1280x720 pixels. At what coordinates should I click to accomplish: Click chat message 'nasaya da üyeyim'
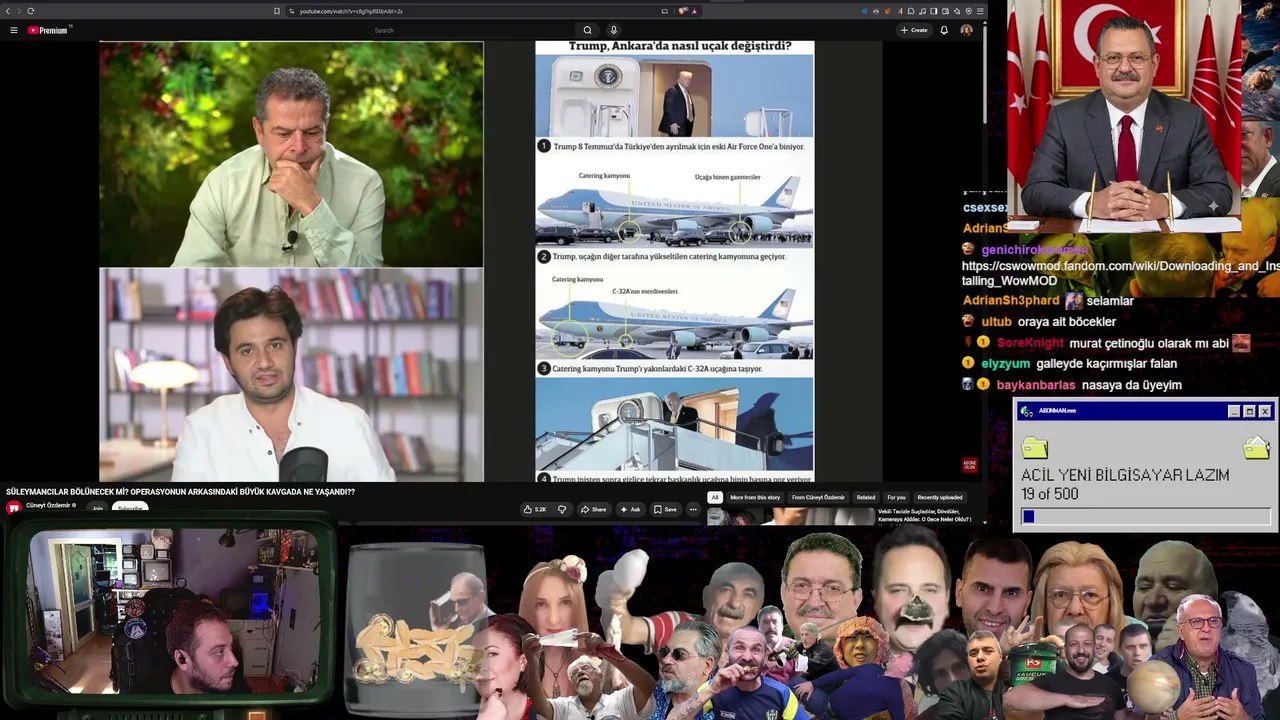[1131, 385]
